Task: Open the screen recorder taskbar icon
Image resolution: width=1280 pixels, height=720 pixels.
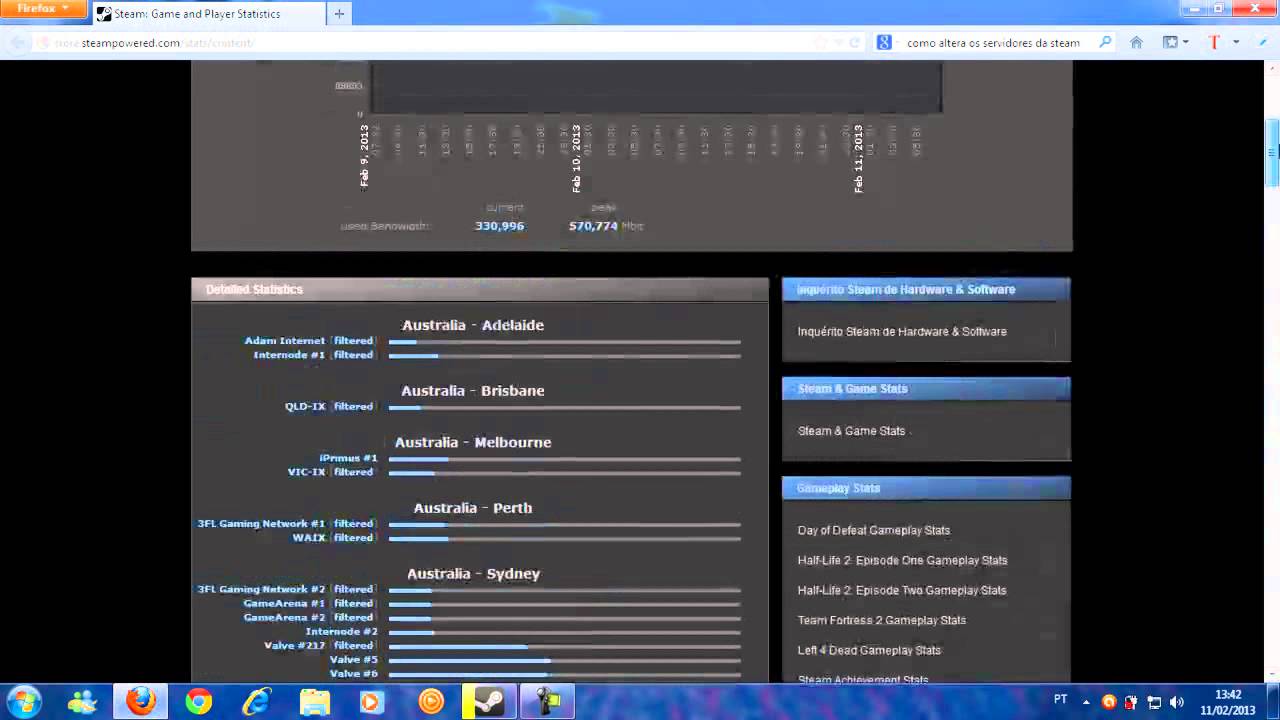Action: (547, 702)
